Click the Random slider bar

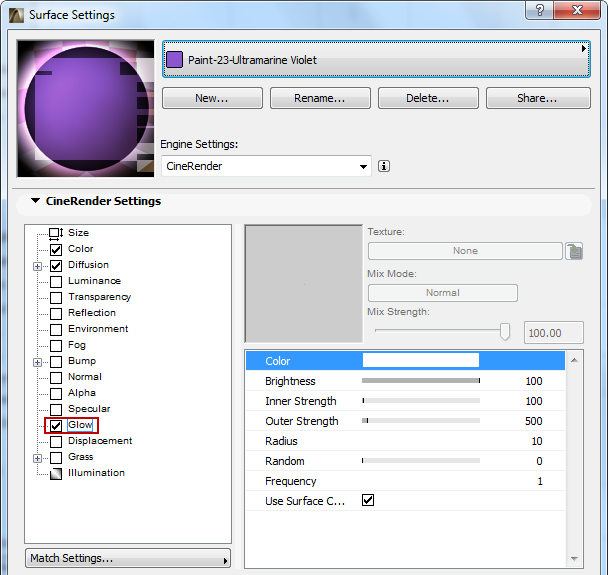(x=421, y=461)
